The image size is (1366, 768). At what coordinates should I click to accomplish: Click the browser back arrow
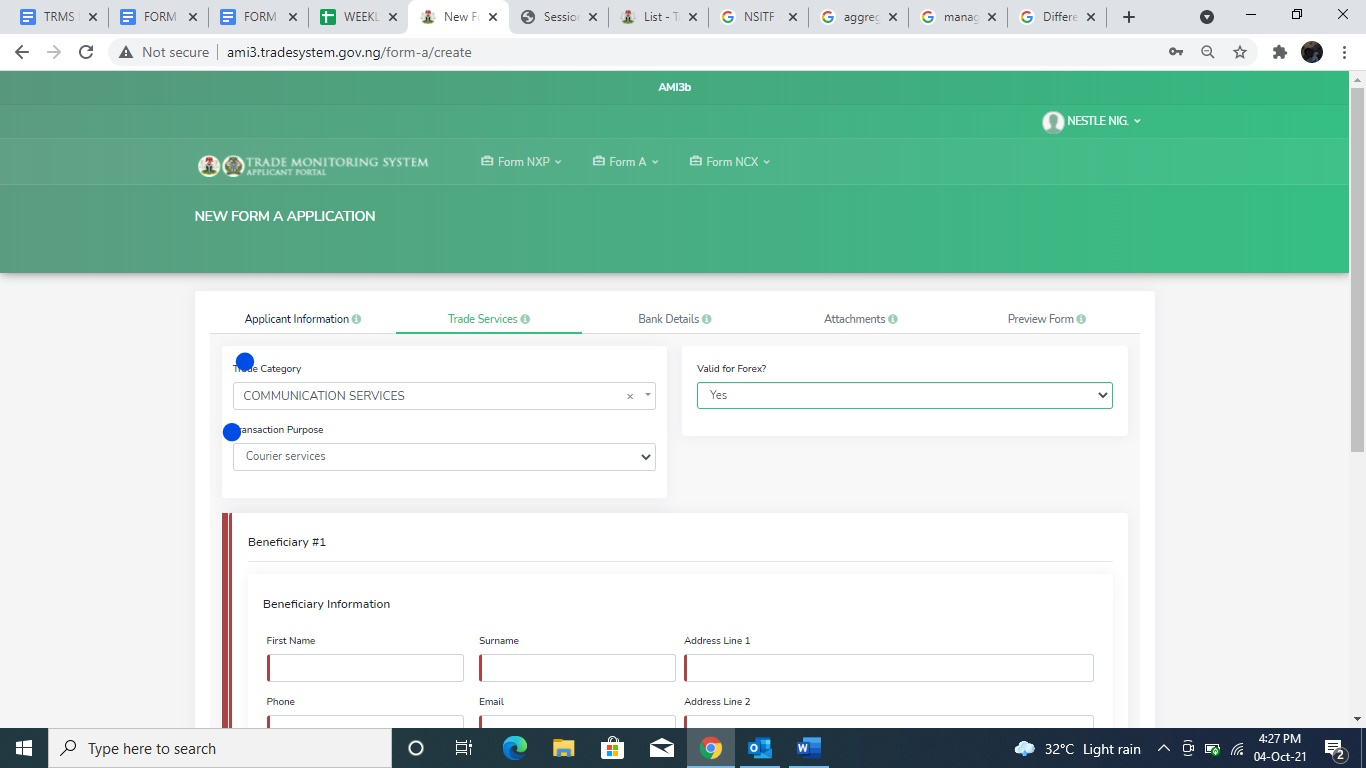pos(22,52)
